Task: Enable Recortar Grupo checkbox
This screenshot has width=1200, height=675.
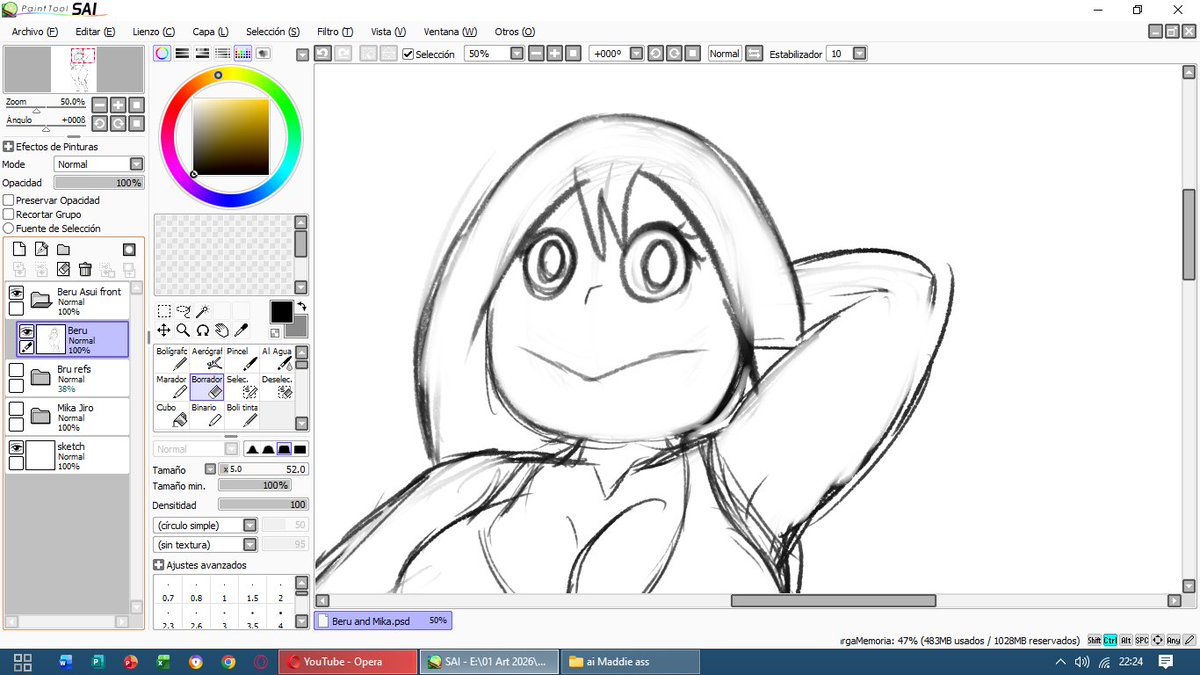Action: (9, 214)
